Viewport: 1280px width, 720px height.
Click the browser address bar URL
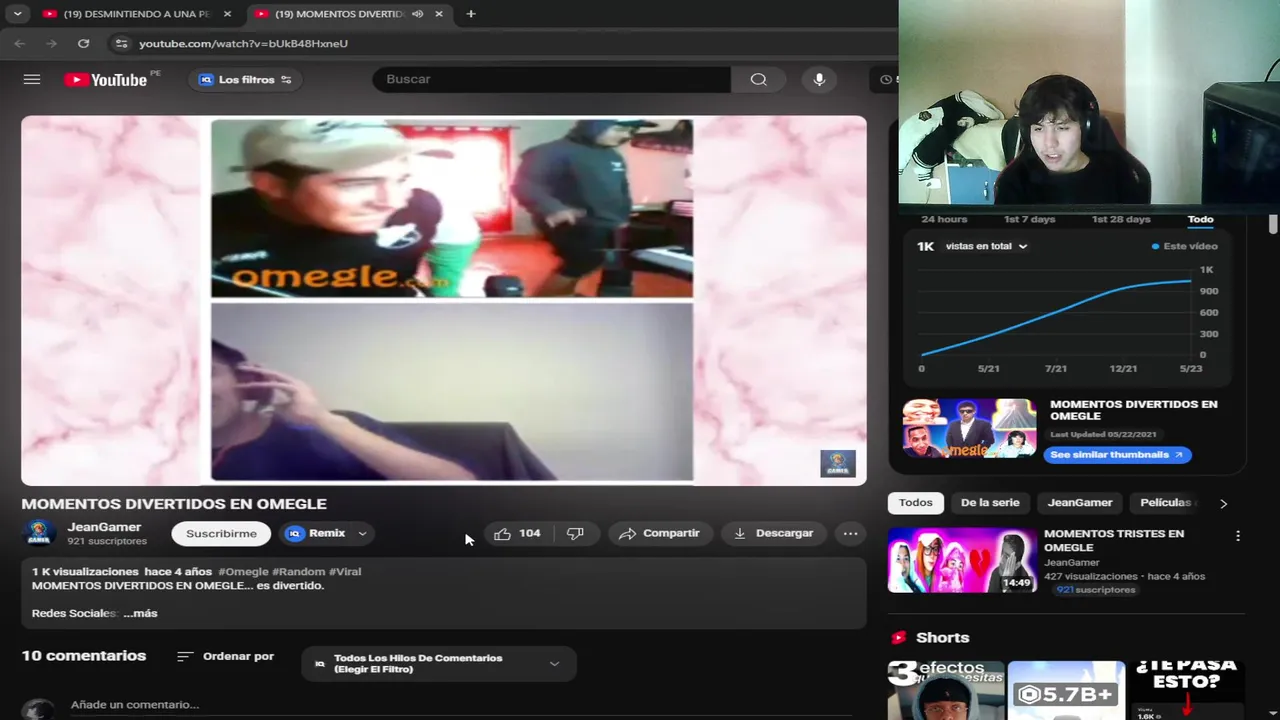[243, 43]
